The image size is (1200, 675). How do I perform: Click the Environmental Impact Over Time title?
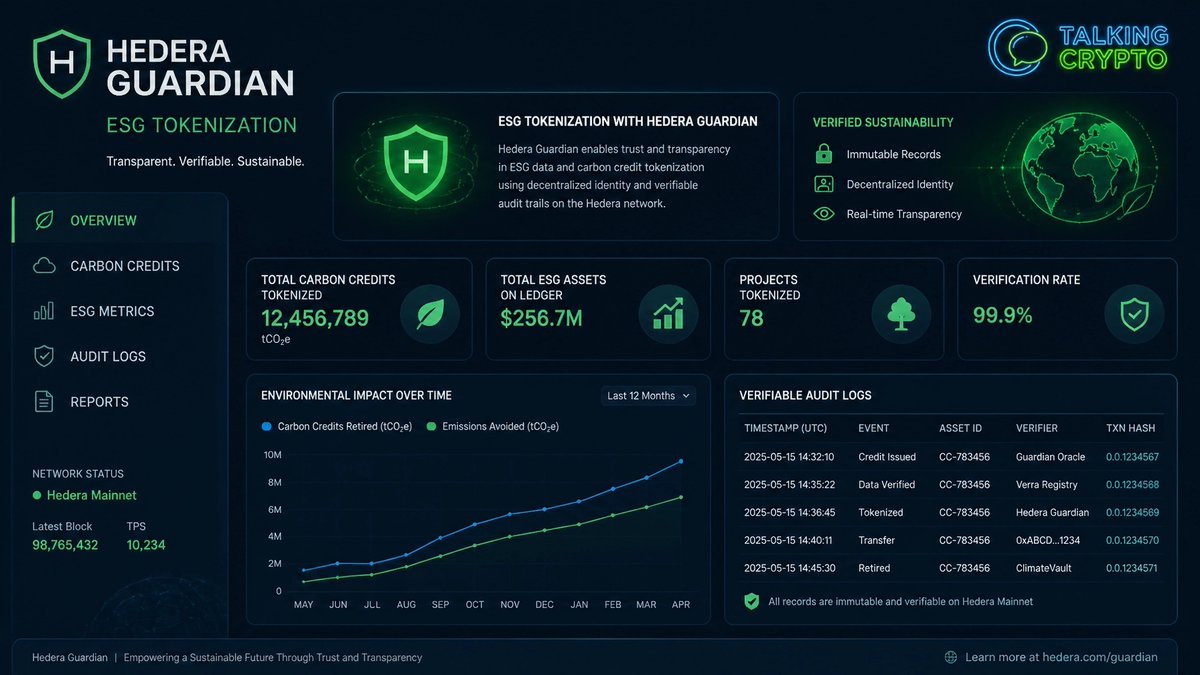[358, 396]
